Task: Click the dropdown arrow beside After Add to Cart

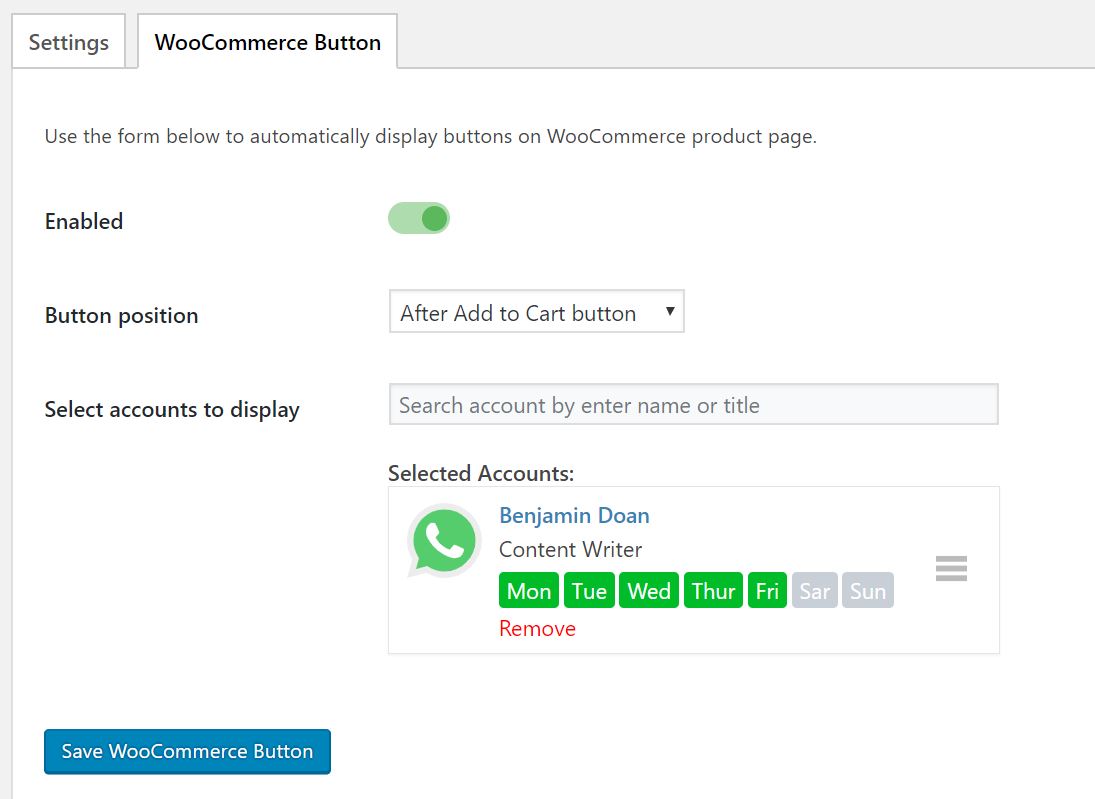Action: [x=670, y=311]
